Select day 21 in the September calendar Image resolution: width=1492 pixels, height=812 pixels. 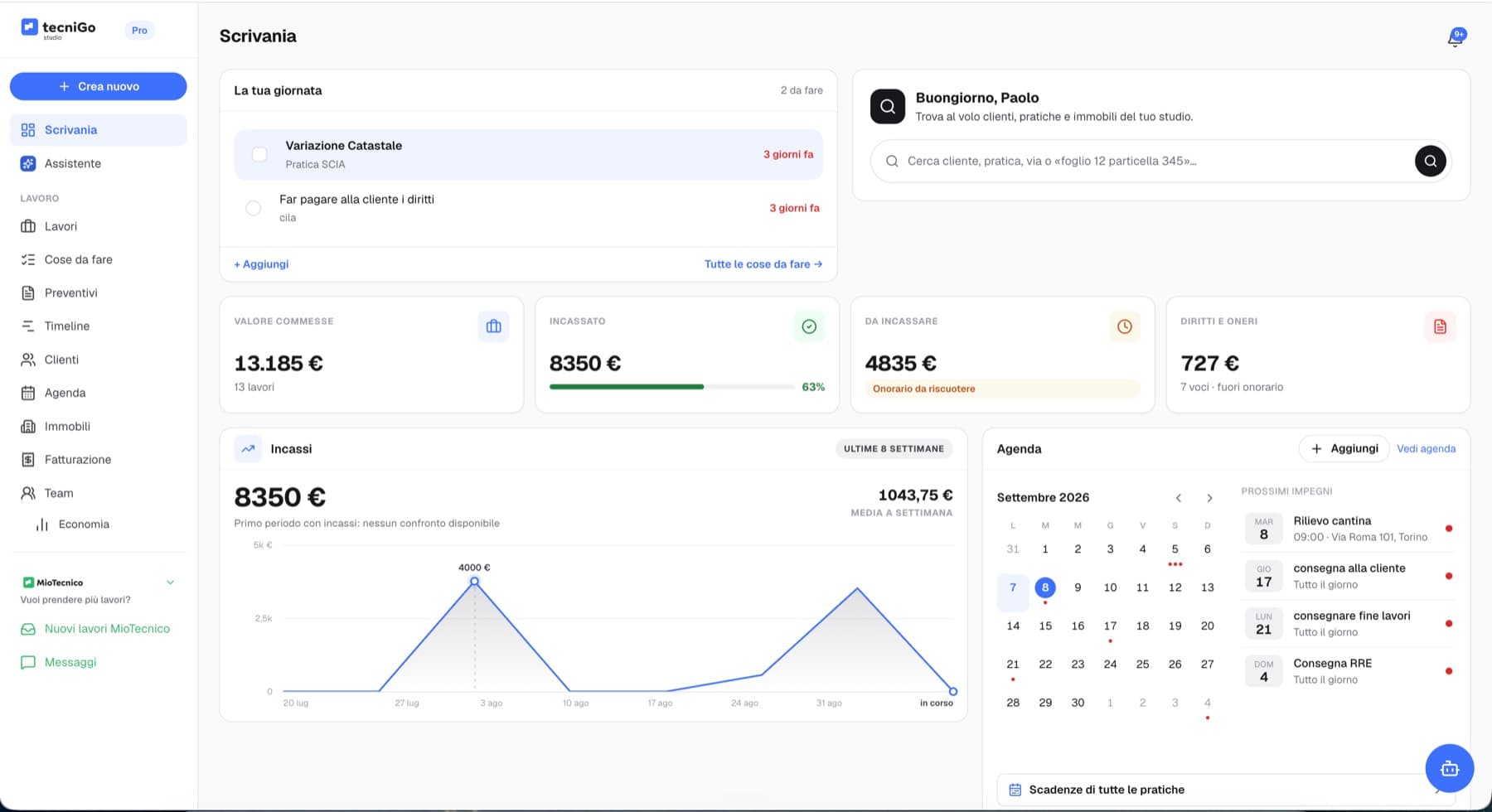tap(1013, 665)
